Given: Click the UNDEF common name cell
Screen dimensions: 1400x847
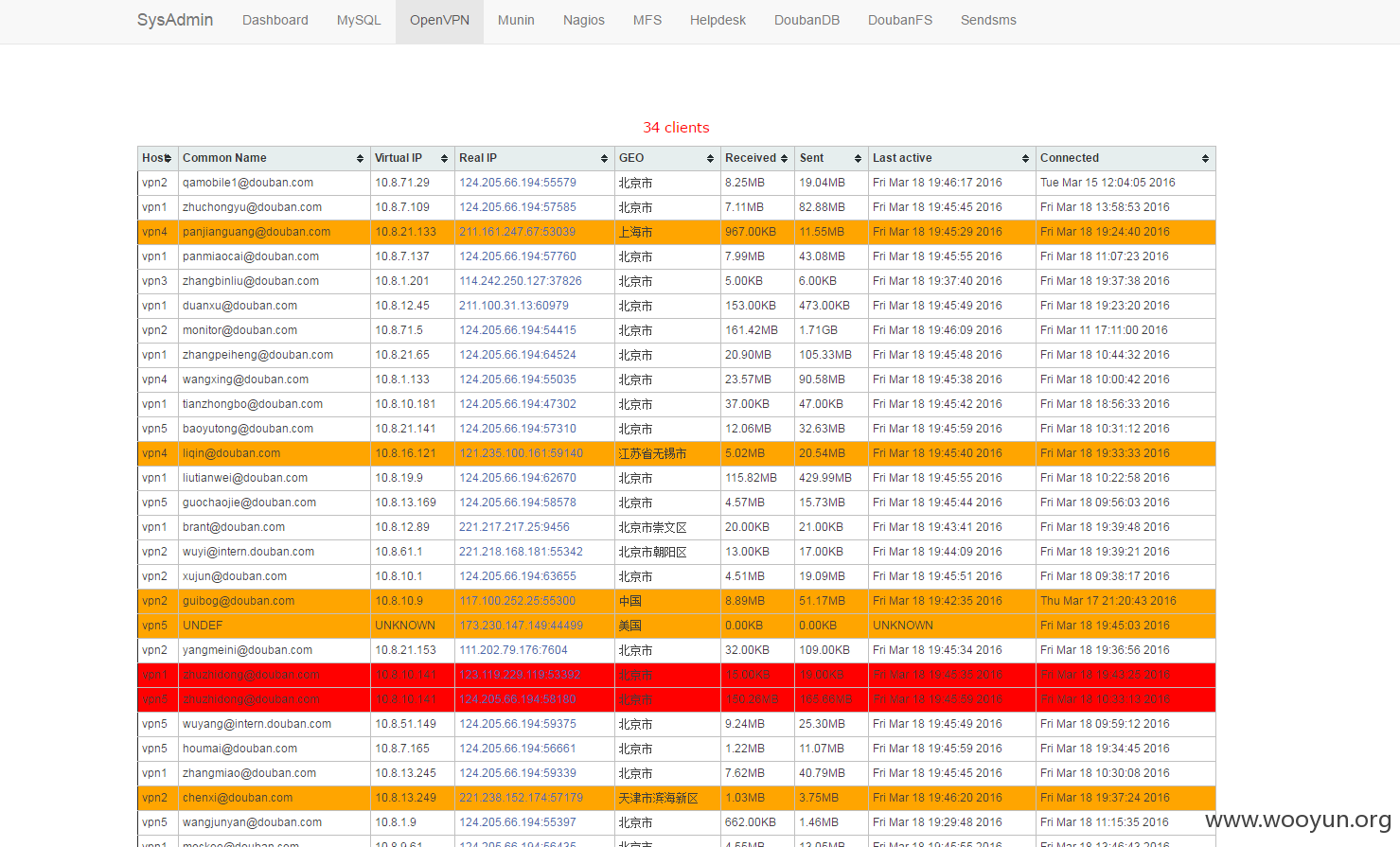Looking at the screenshot, I should 275,626.
